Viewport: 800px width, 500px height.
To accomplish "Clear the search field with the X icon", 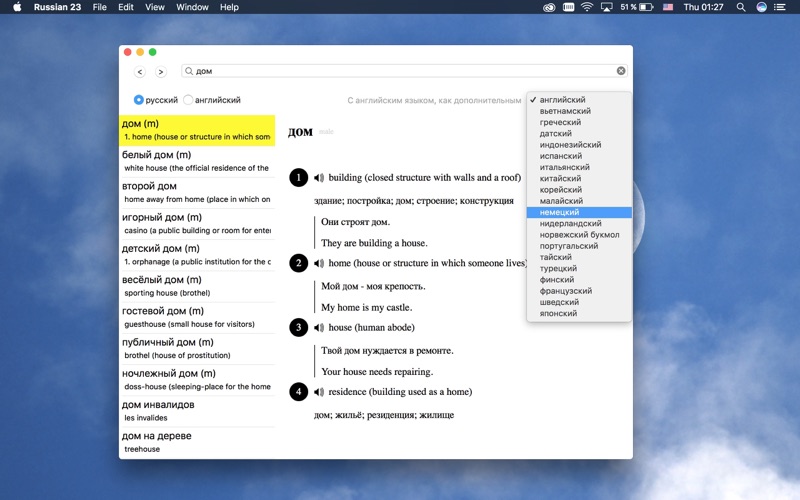I will click(x=621, y=71).
